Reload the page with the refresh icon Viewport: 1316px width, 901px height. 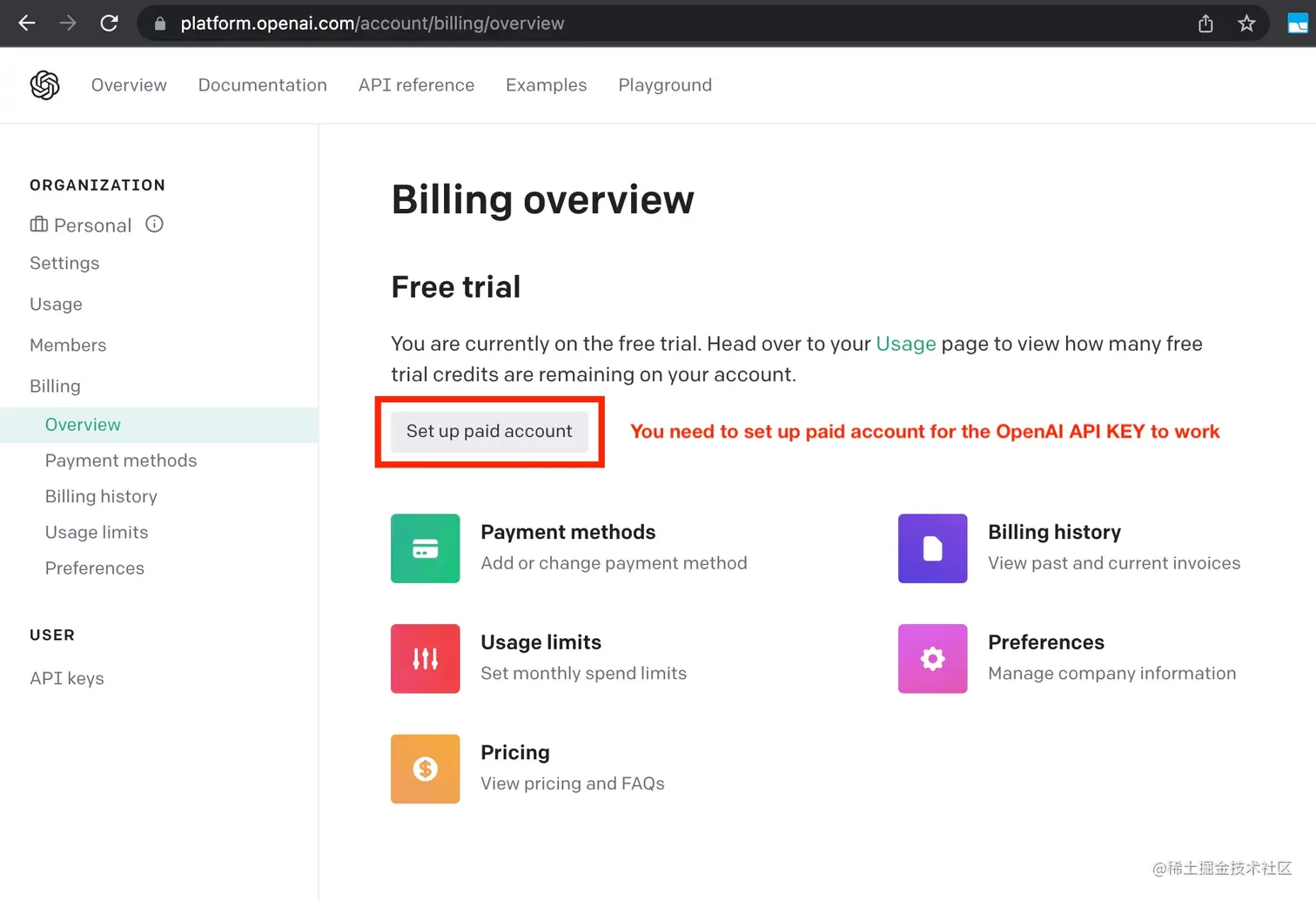(109, 24)
